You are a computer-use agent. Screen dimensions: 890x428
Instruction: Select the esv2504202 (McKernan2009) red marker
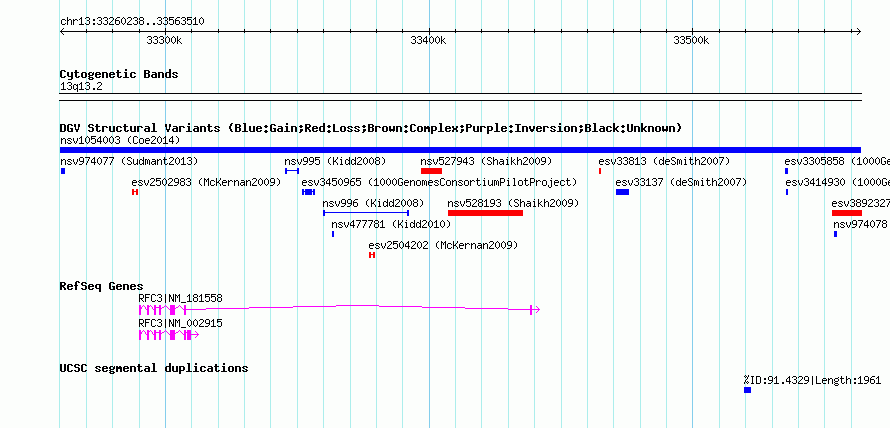[372, 255]
